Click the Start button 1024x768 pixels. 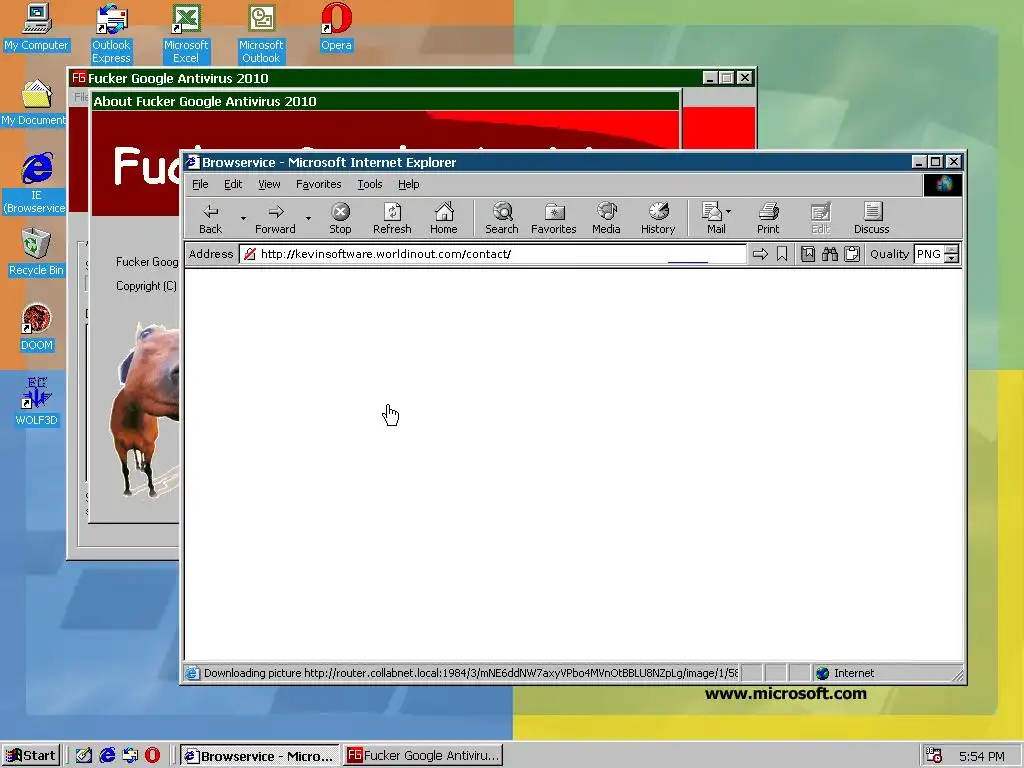pos(31,756)
